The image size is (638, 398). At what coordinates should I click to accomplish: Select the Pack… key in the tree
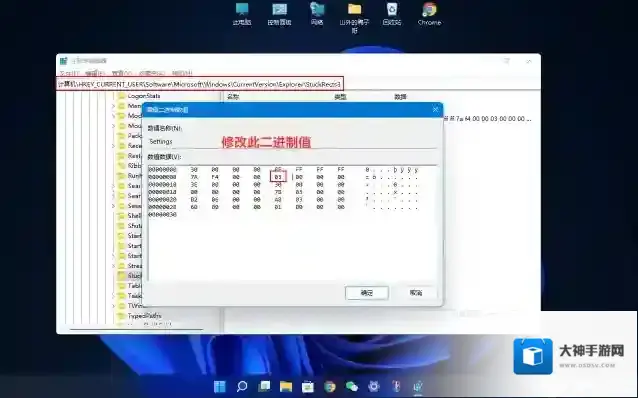point(134,136)
